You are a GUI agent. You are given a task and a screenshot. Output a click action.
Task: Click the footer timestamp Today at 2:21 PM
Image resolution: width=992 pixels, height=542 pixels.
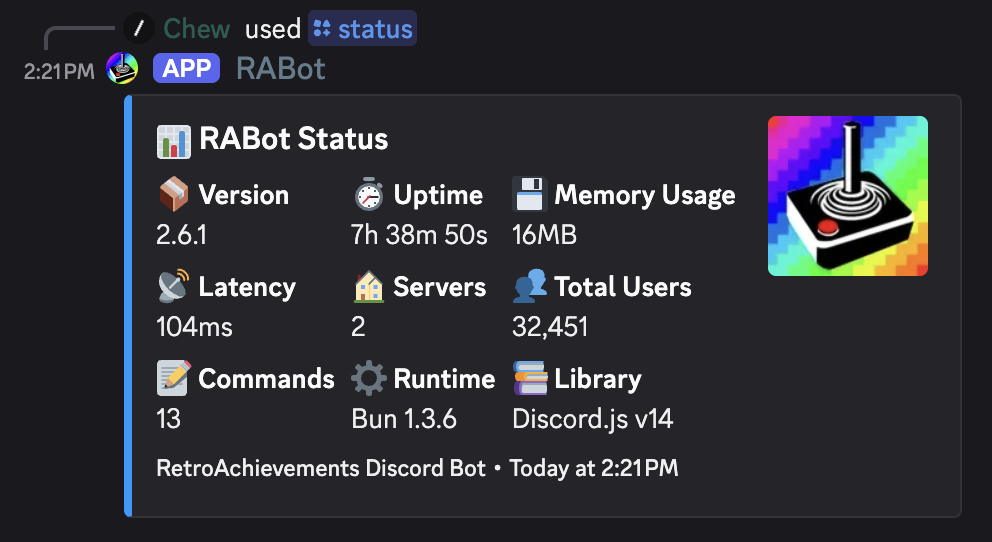(x=593, y=468)
